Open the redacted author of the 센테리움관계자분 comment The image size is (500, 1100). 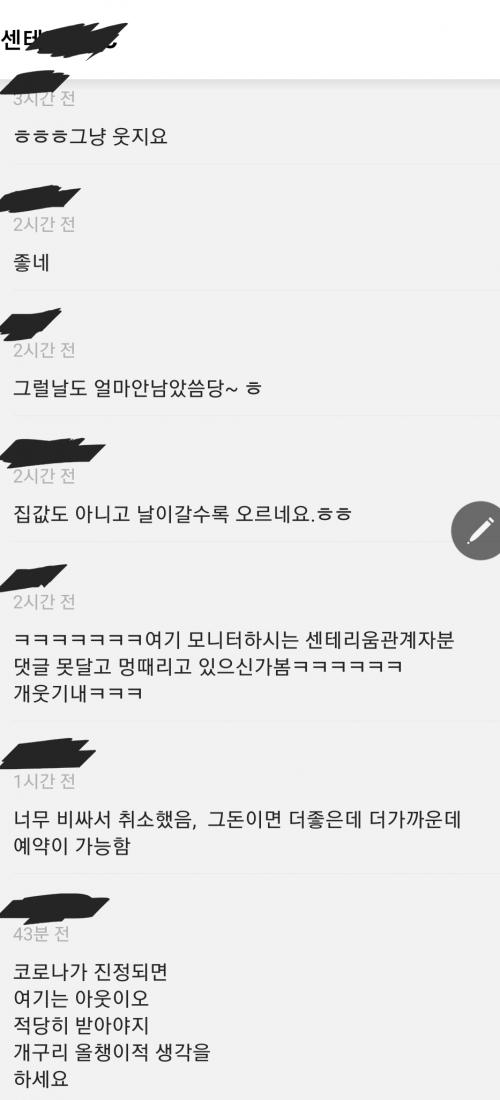pos(33,578)
